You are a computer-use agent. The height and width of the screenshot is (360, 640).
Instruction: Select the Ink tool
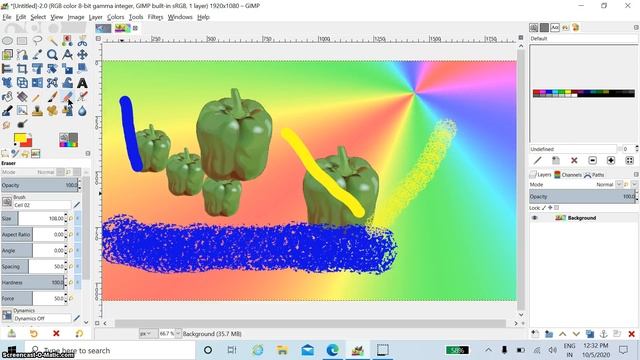pos(7,111)
